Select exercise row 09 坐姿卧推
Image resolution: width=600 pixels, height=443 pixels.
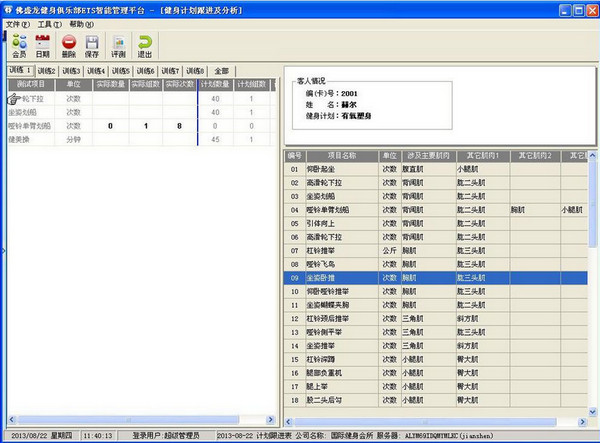435,278
